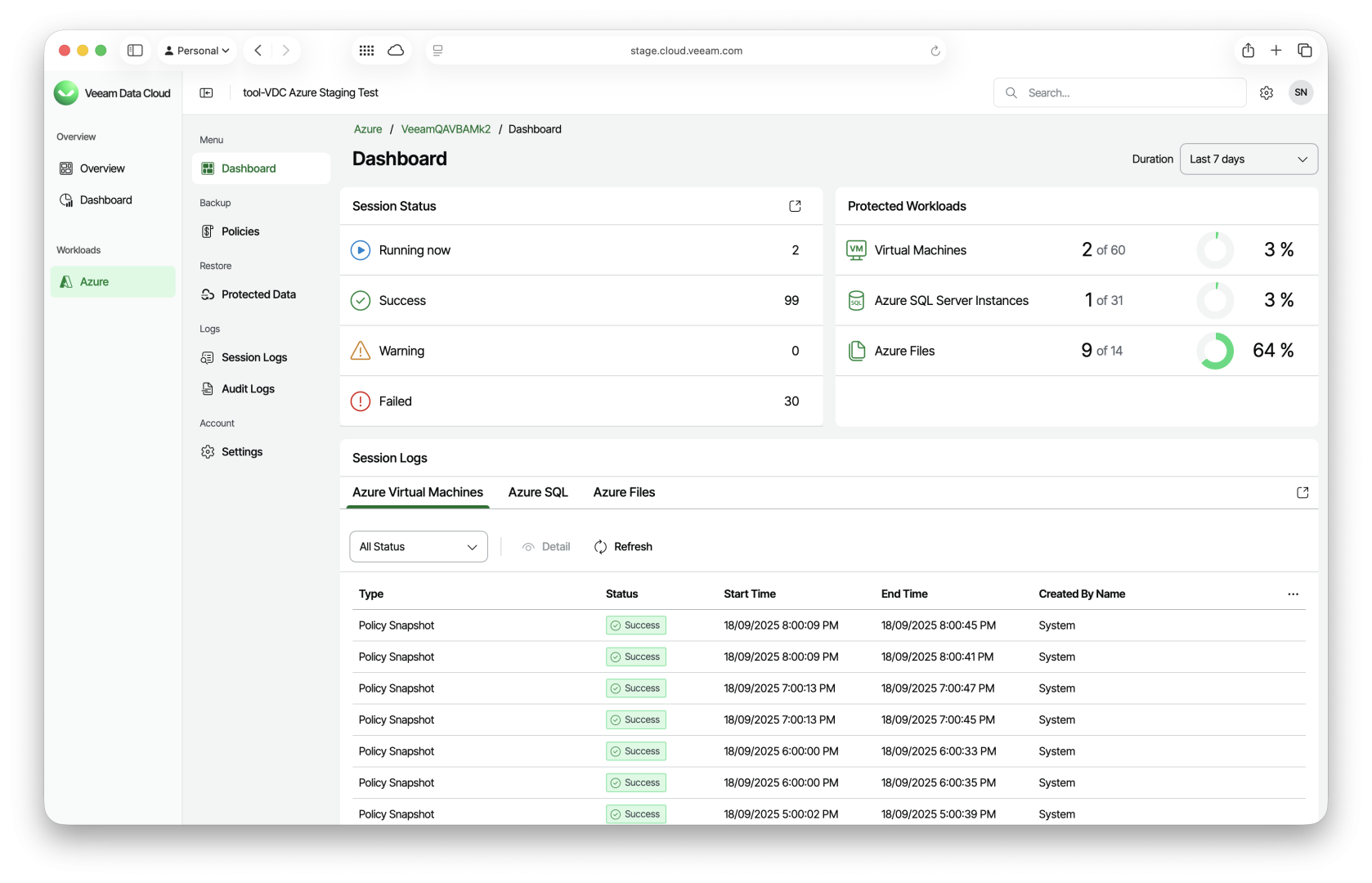Toggle the browser sidebar button
Image resolution: width=1372 pixels, height=883 pixels.
(136, 51)
